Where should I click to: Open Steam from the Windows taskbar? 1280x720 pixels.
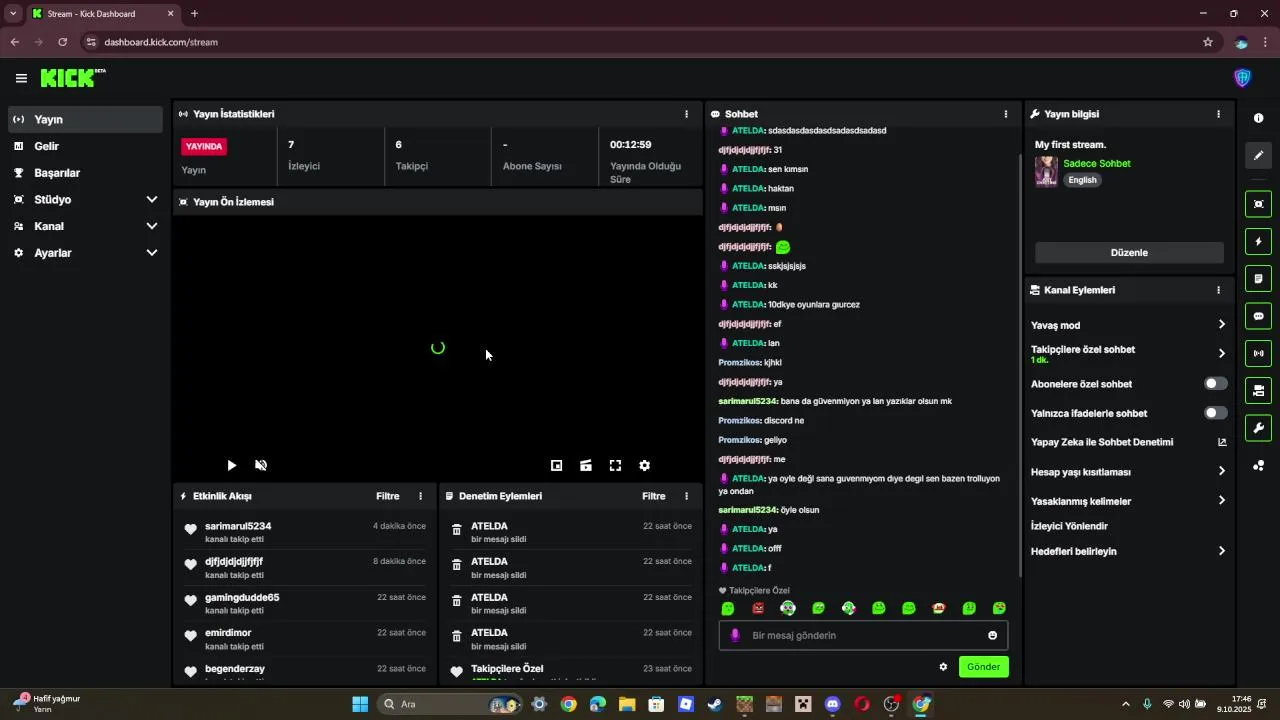click(x=715, y=704)
